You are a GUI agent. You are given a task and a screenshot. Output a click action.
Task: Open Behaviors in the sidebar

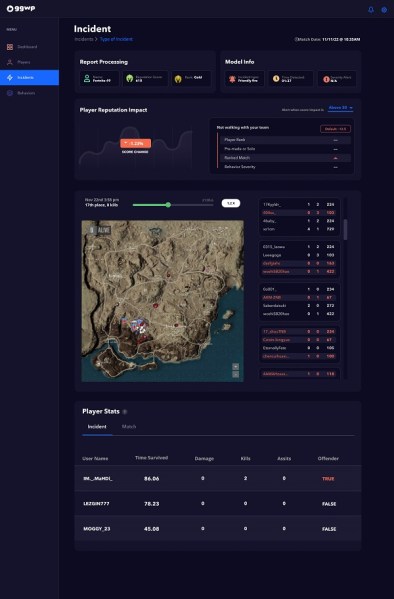(x=29, y=93)
